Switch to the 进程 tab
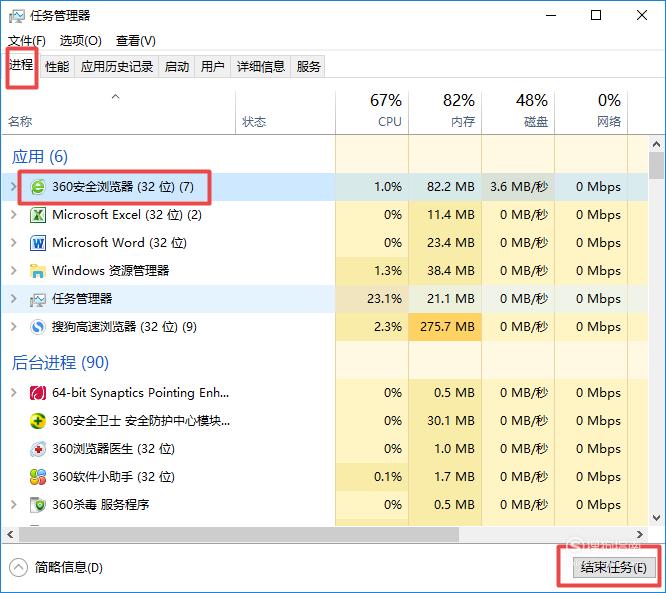The width and height of the screenshot is (666, 593). point(21,65)
